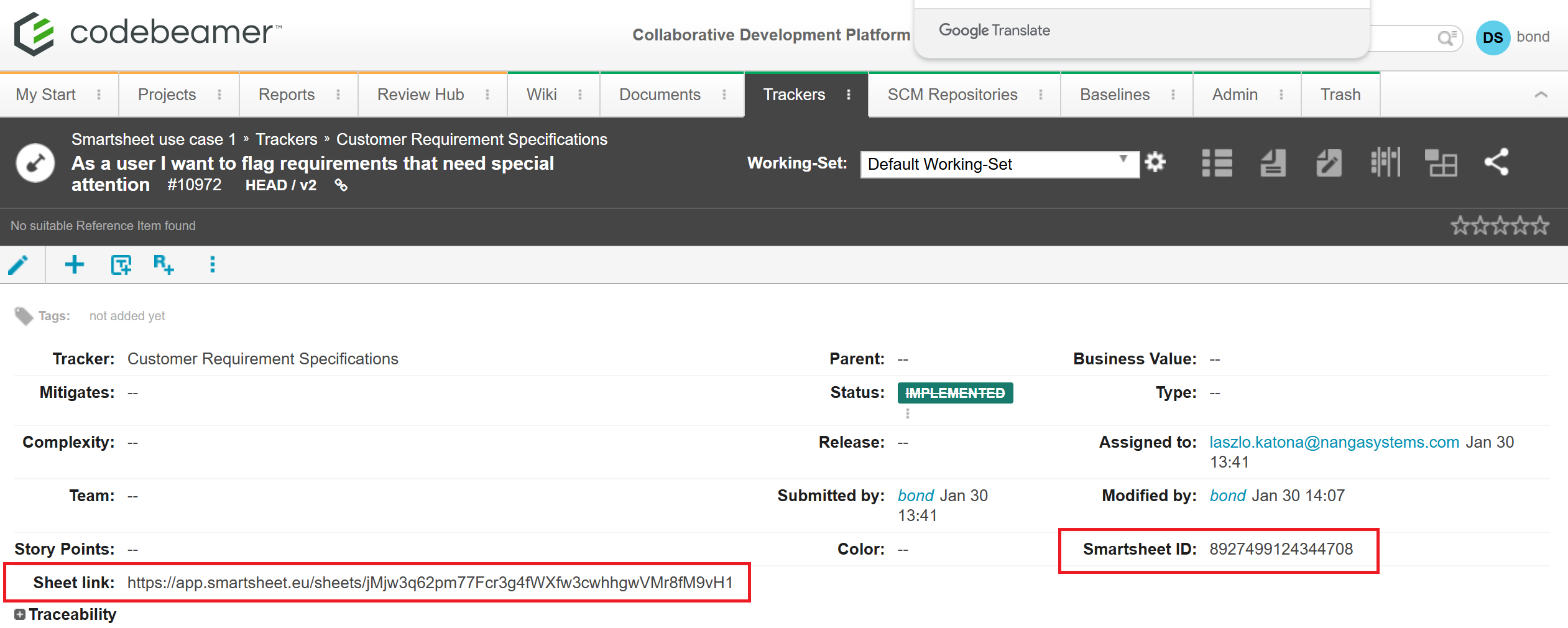Viewport: 1568px width, 628px height.
Task: Open Working-Set settings gear icon
Action: (x=1155, y=163)
